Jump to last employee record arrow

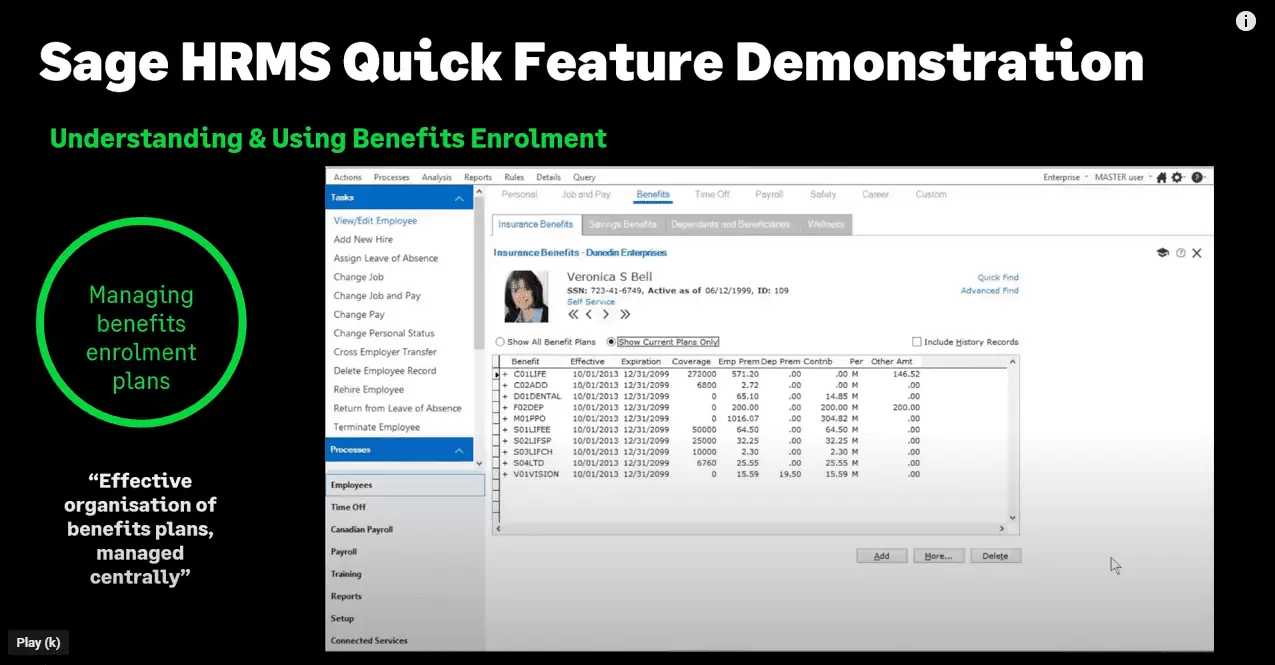[625, 314]
